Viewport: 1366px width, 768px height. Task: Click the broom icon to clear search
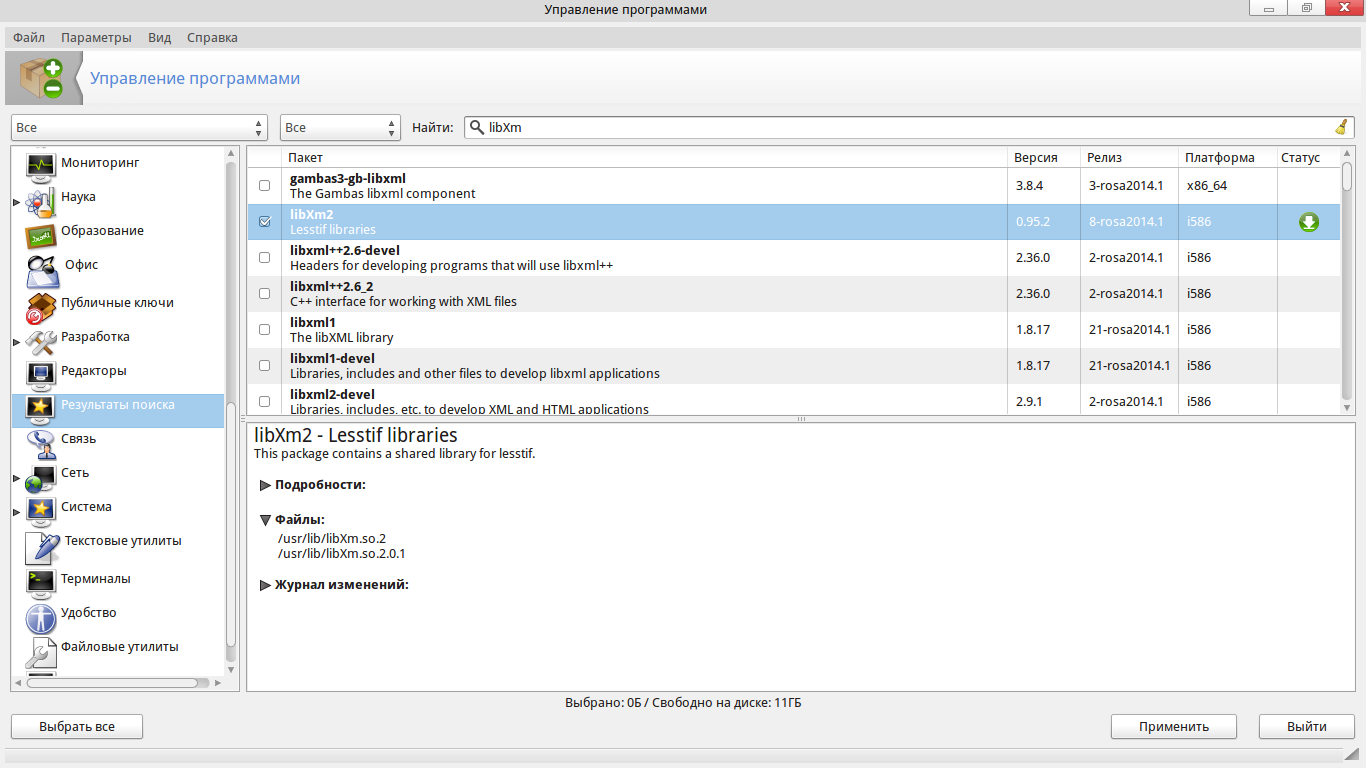click(1342, 127)
